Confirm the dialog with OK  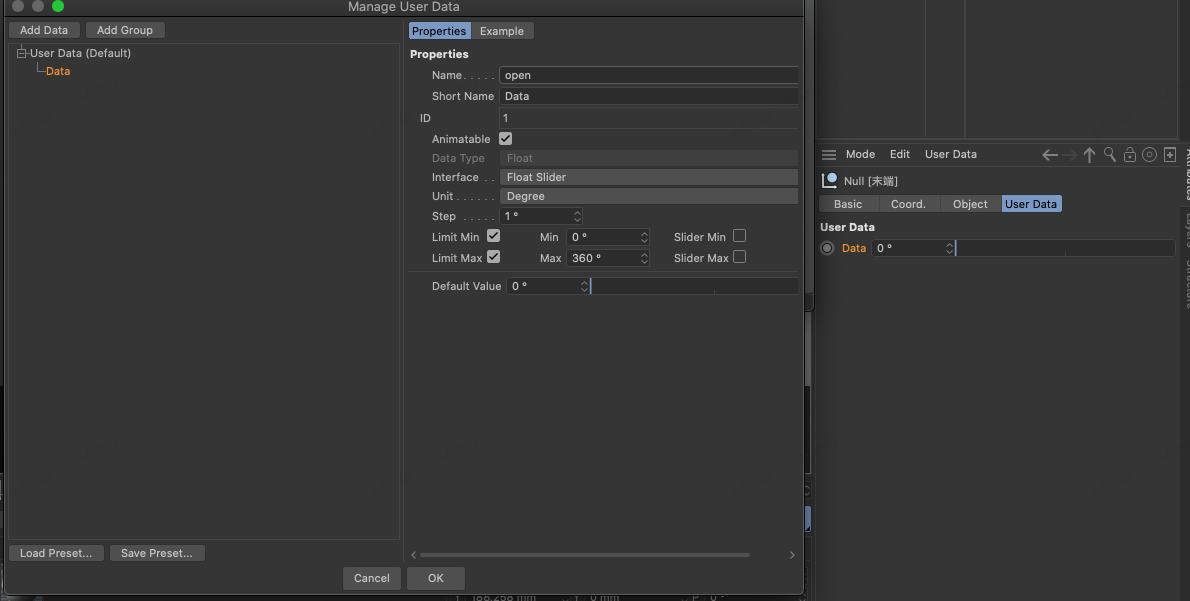pos(436,578)
